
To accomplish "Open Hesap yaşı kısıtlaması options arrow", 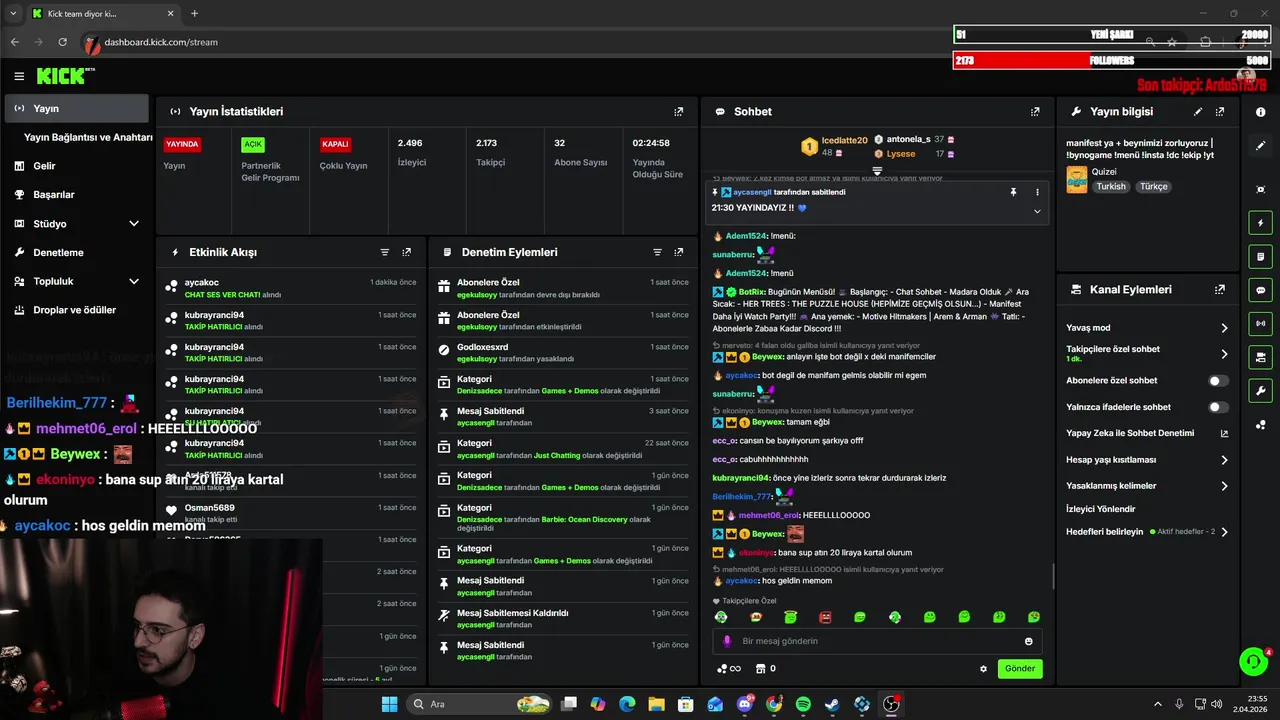I will pos(1224,460).
